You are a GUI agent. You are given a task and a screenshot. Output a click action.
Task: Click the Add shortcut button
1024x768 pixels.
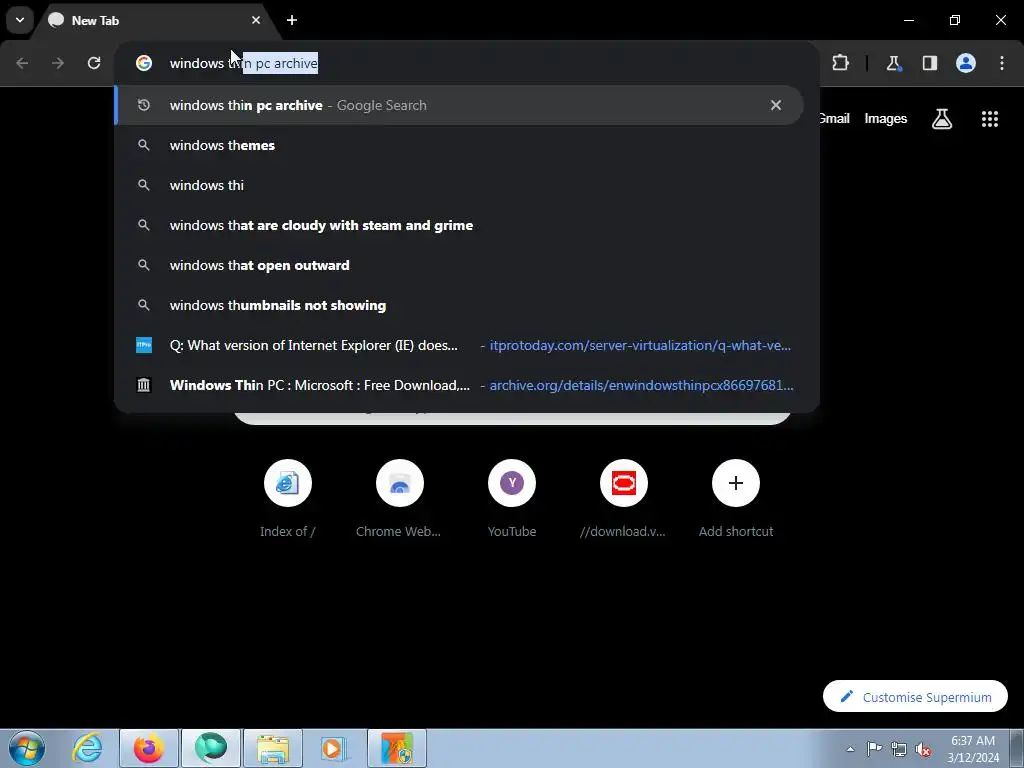(736, 500)
